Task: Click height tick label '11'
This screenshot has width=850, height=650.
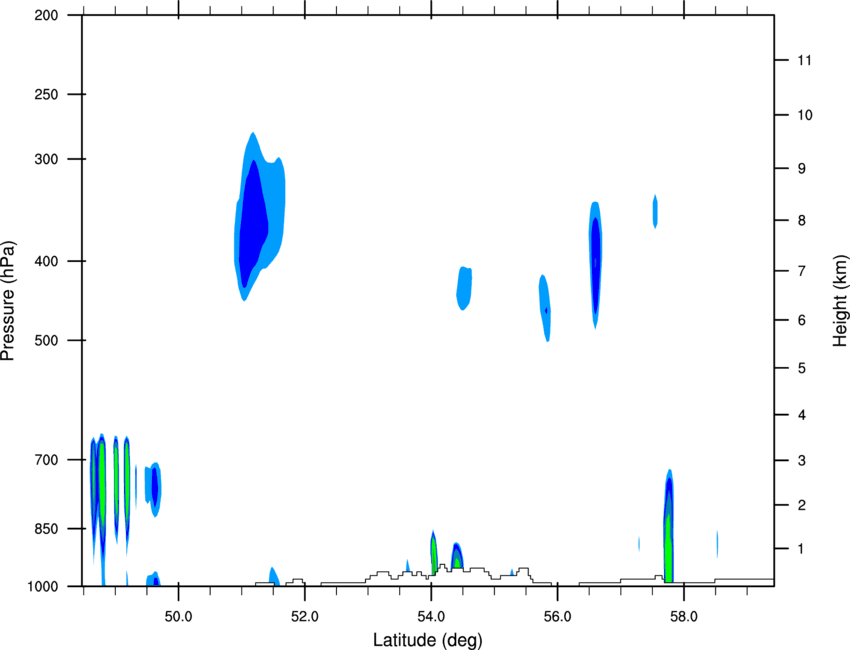Action: (804, 60)
